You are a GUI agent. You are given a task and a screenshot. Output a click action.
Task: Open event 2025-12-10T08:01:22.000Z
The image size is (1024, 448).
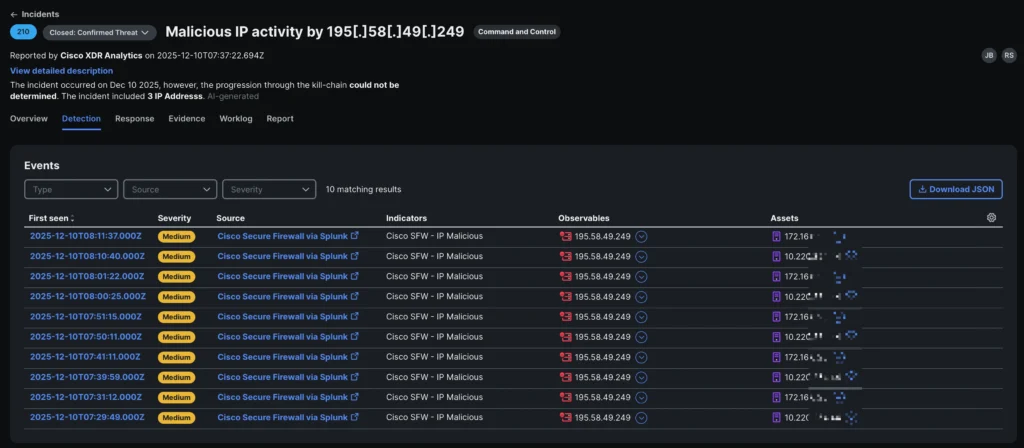[x=87, y=276]
